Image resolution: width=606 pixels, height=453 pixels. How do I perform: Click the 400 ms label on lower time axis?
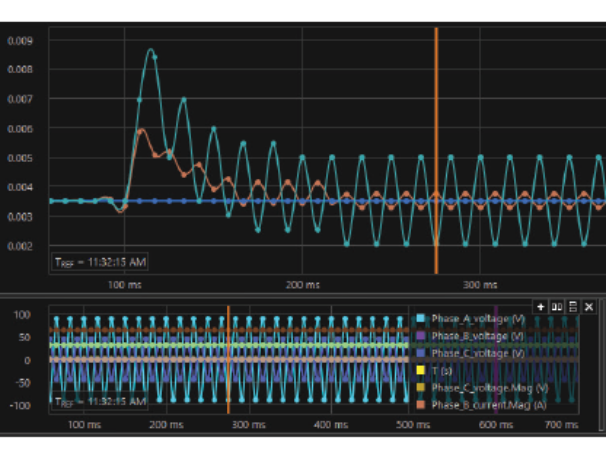coord(331,425)
